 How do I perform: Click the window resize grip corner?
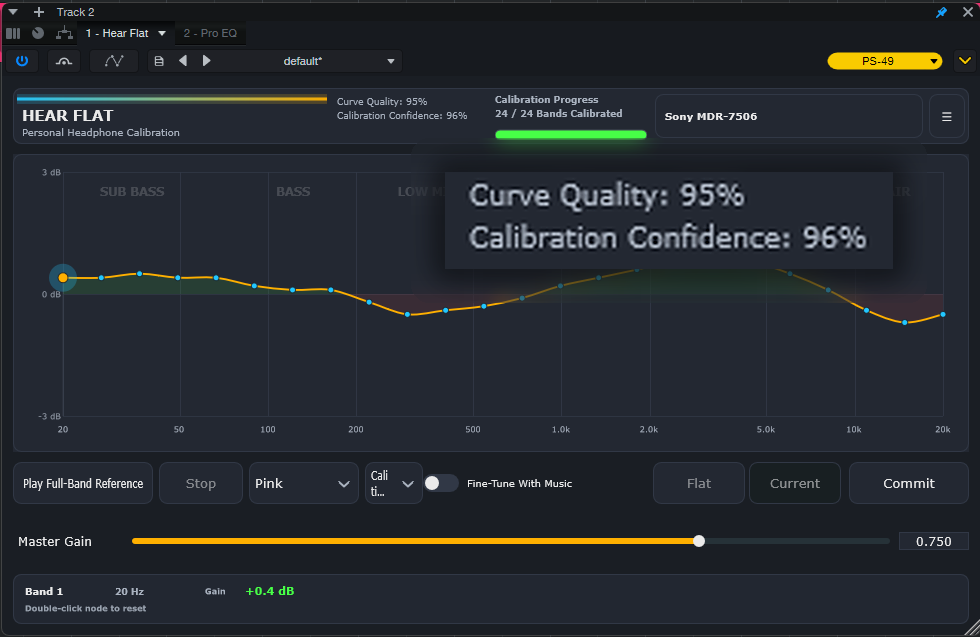click(972, 629)
